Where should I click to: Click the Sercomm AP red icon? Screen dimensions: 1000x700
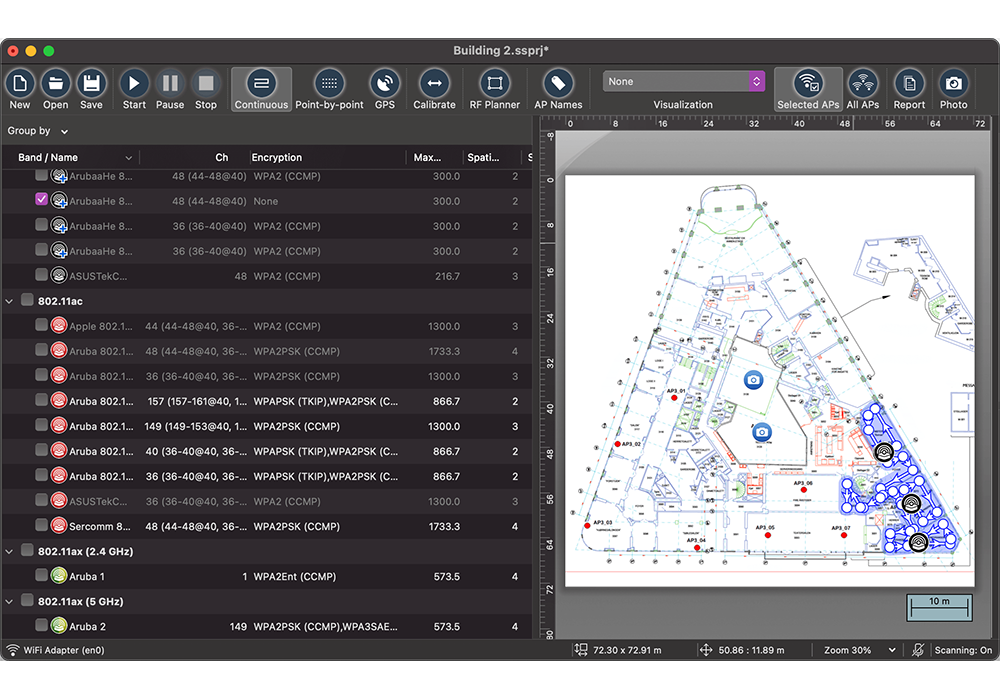[x=59, y=526]
